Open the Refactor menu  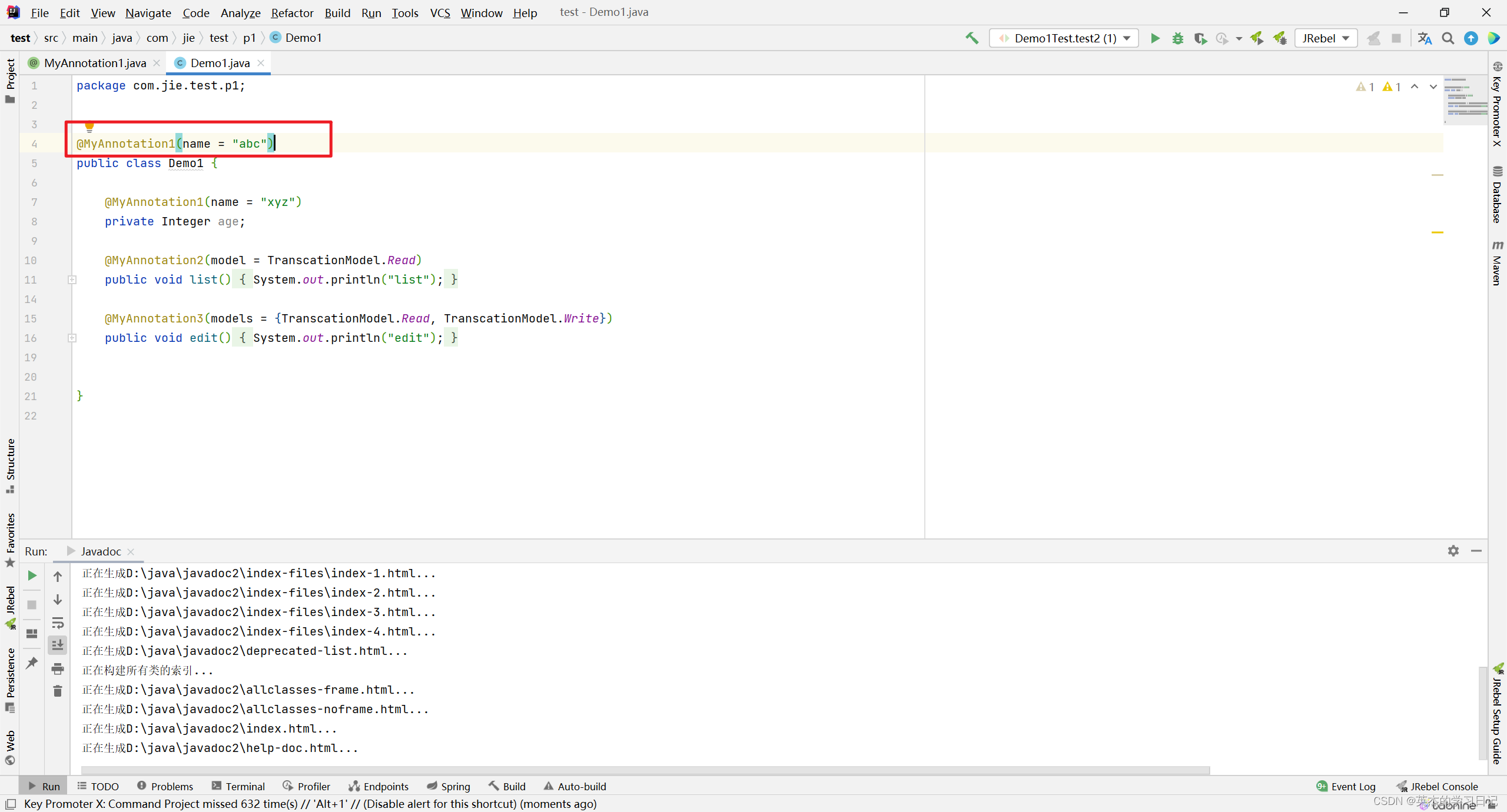coord(292,12)
